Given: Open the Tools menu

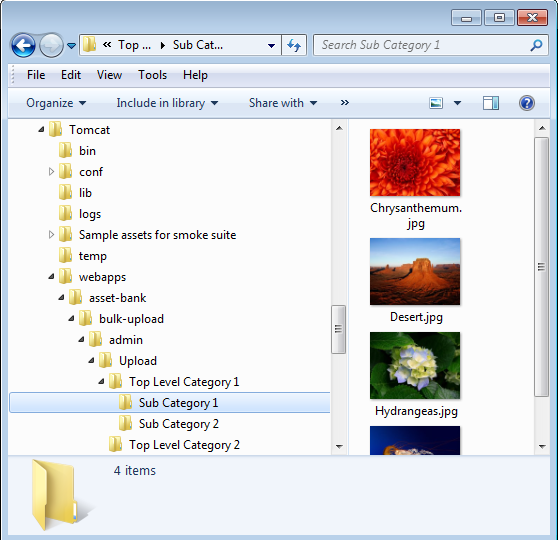Looking at the screenshot, I should 152,75.
